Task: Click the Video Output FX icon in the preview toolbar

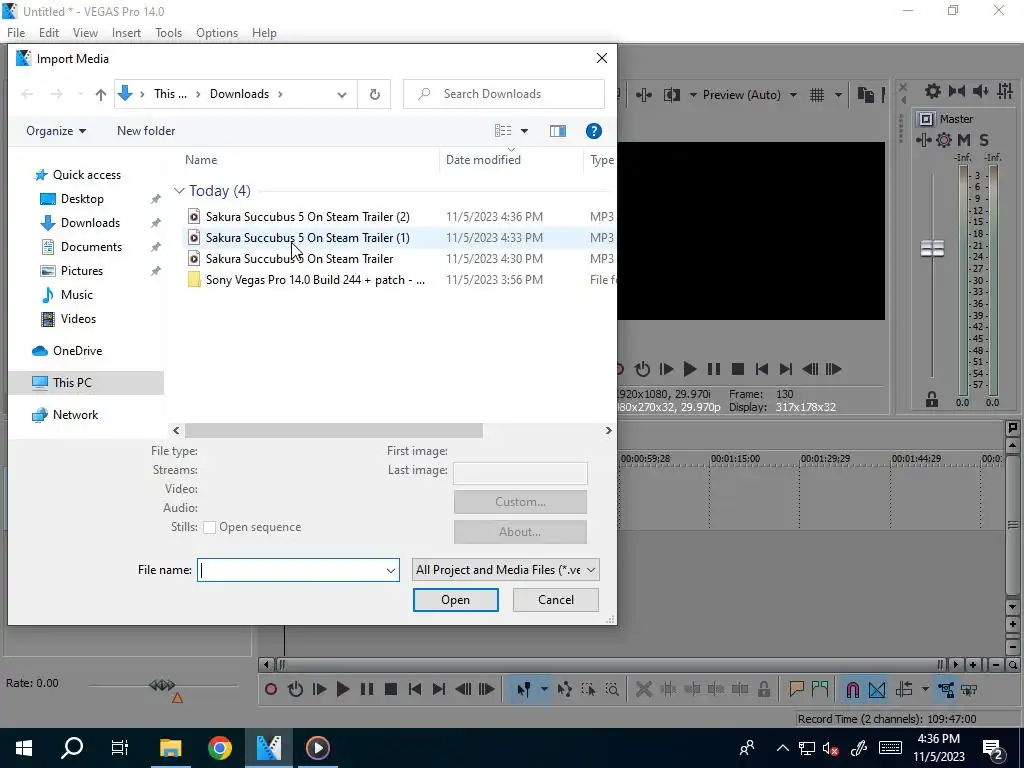Action: pyautogui.click(x=644, y=95)
